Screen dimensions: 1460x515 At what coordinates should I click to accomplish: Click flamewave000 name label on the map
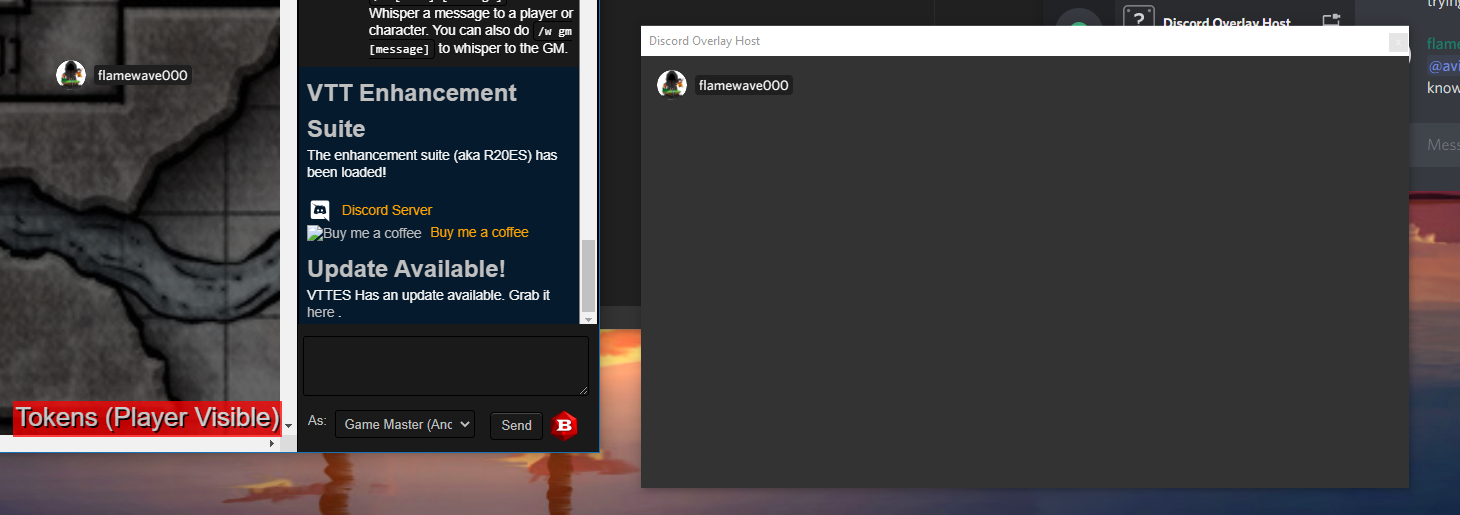(x=143, y=75)
